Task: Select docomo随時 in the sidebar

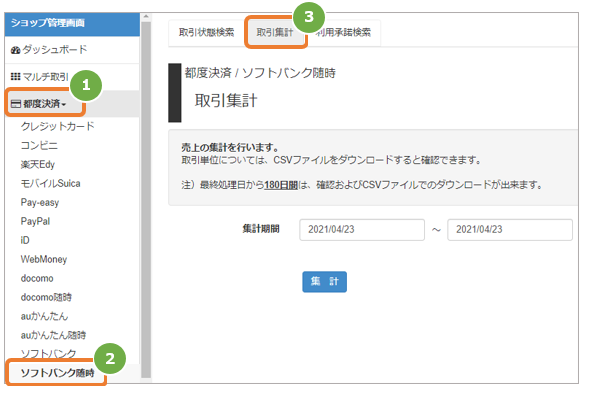Action: (x=46, y=297)
